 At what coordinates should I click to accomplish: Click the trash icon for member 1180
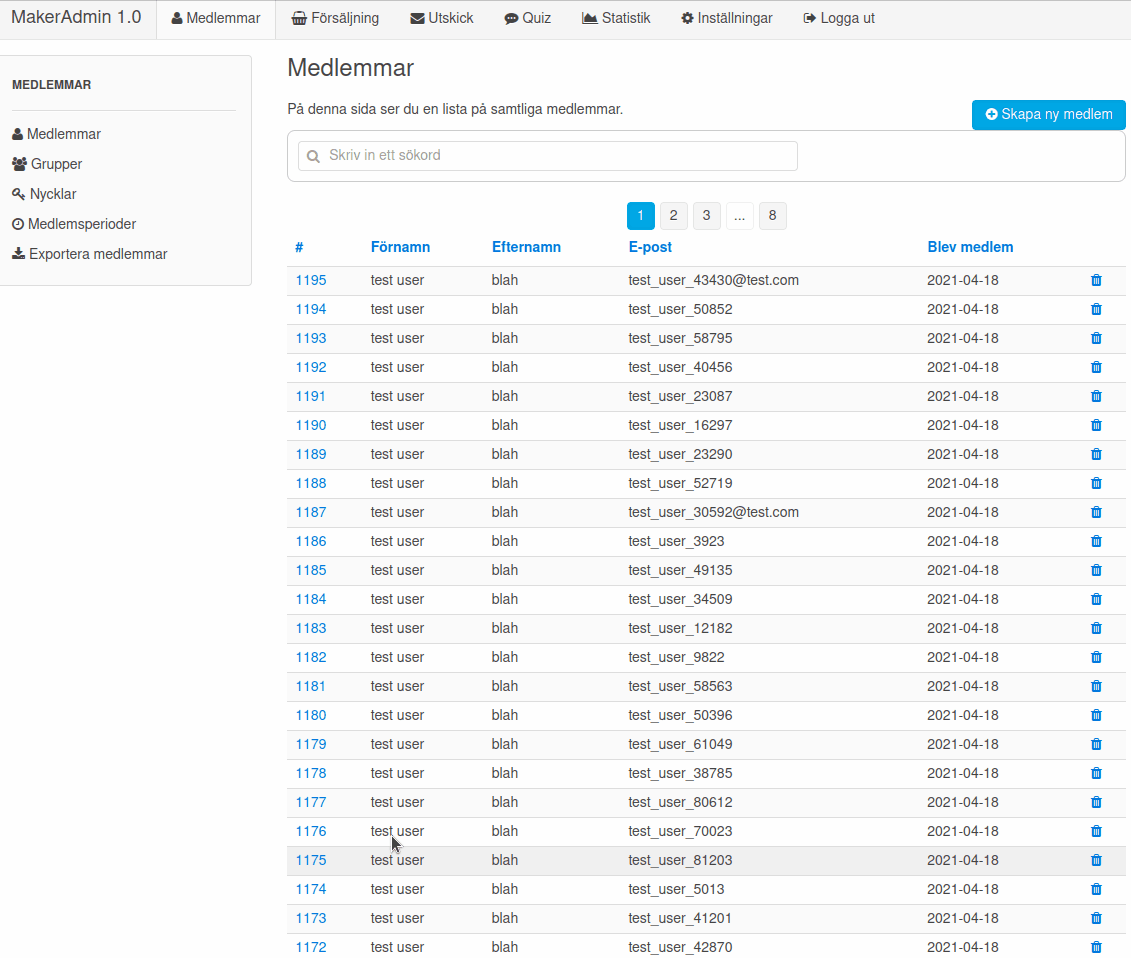coord(1096,715)
